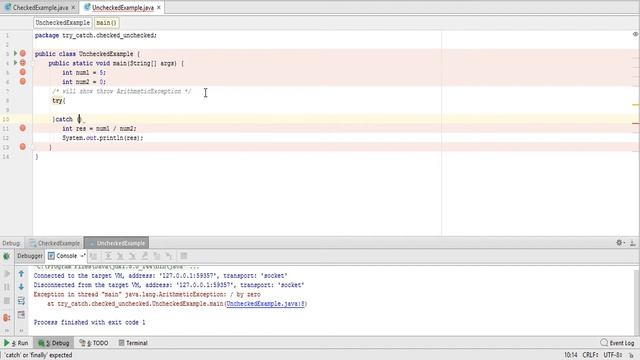The height and width of the screenshot is (360, 640).
Task: Click the Evaluate Expression calculator icon
Action: click(x=184, y=256)
